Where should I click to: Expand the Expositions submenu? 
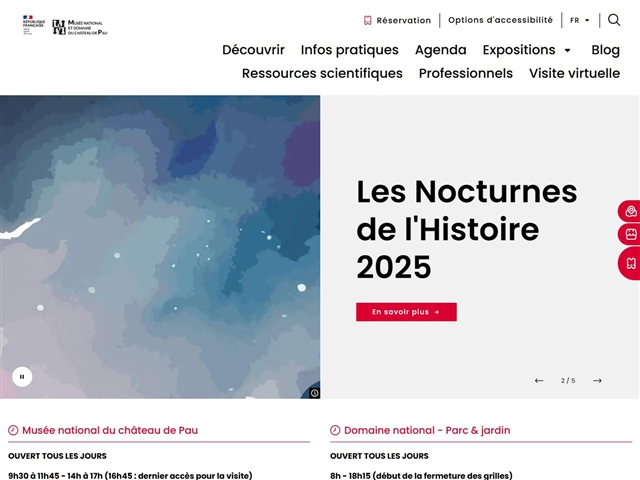[567, 50]
